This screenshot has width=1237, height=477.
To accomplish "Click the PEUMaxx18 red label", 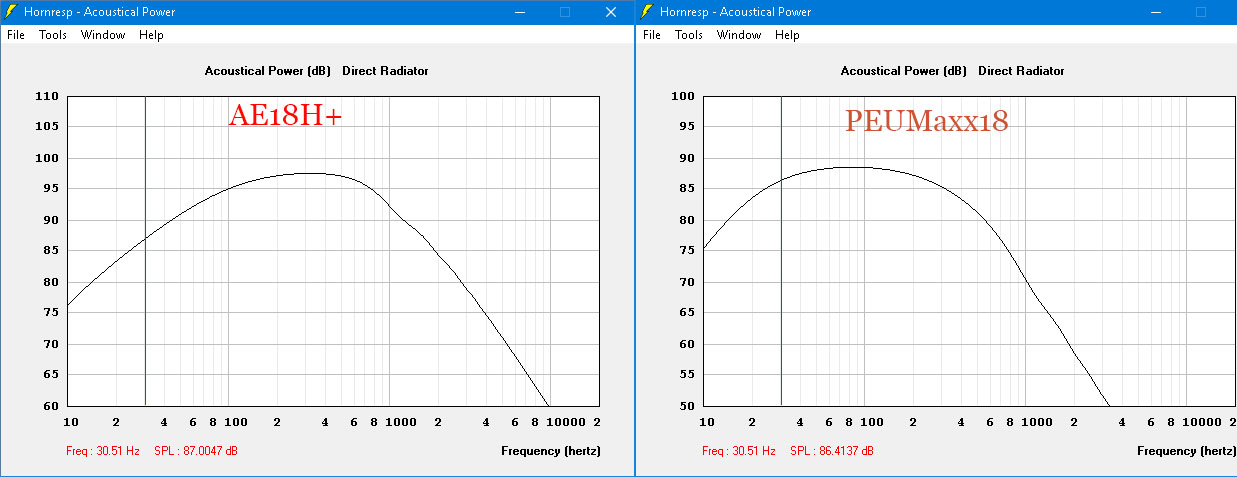I will (x=927, y=122).
